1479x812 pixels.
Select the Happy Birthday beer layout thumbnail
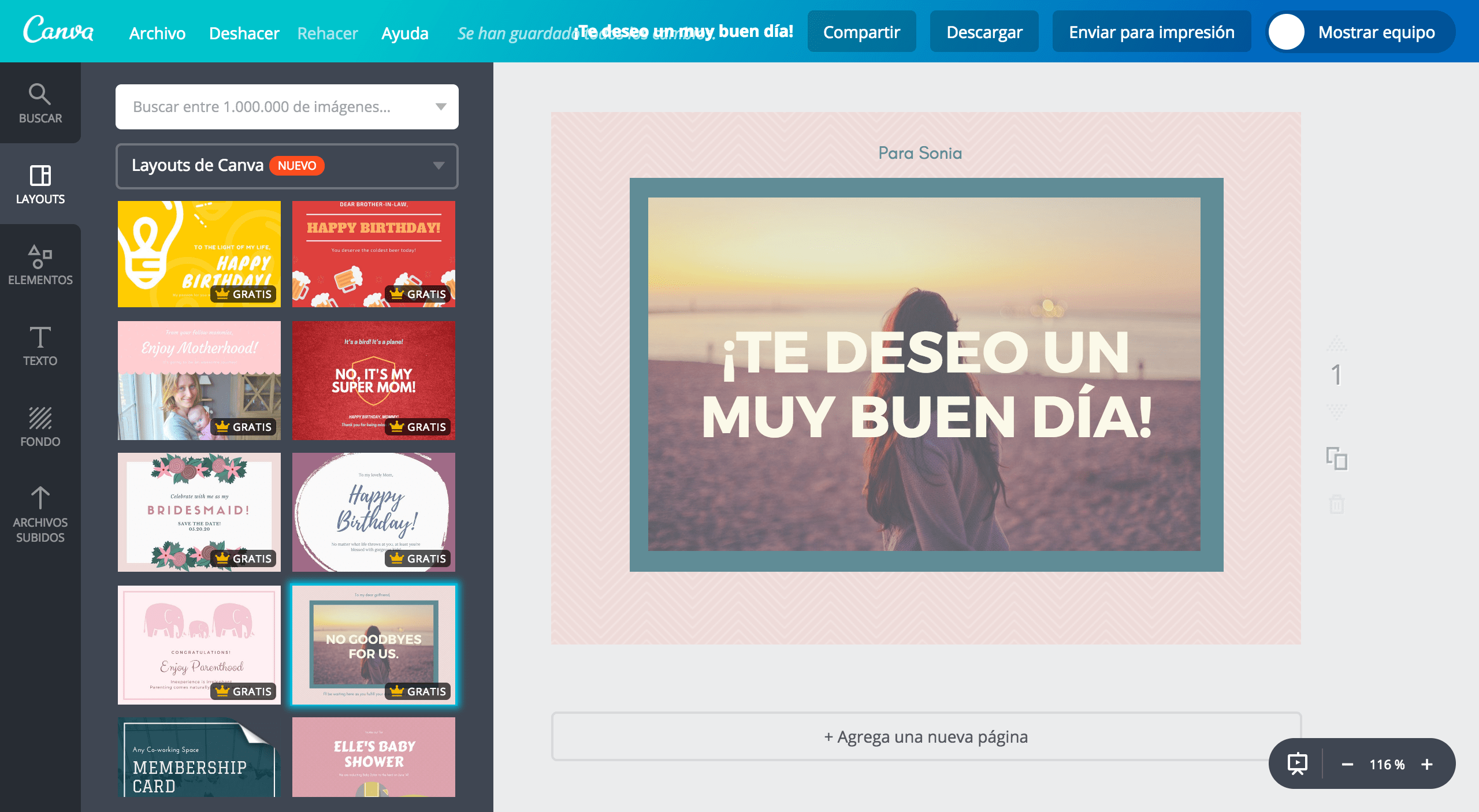(x=373, y=254)
